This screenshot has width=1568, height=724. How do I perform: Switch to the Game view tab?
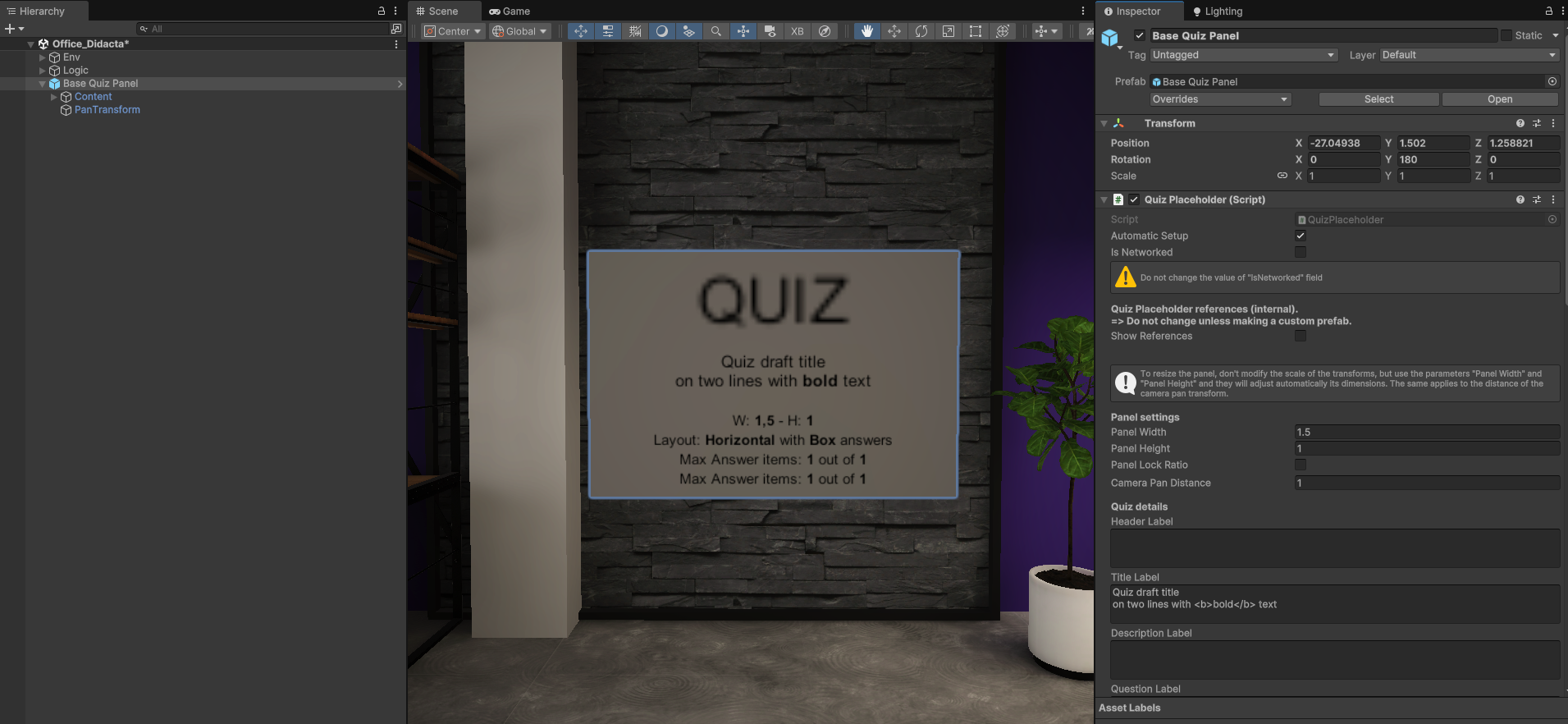point(510,11)
